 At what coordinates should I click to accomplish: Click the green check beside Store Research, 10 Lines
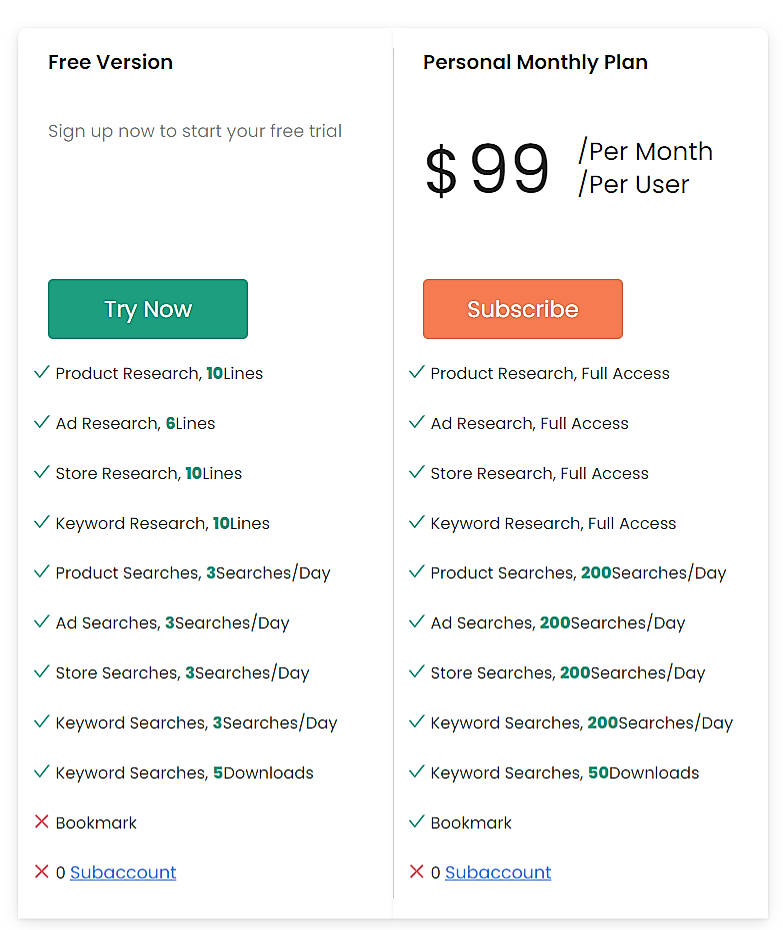41,472
